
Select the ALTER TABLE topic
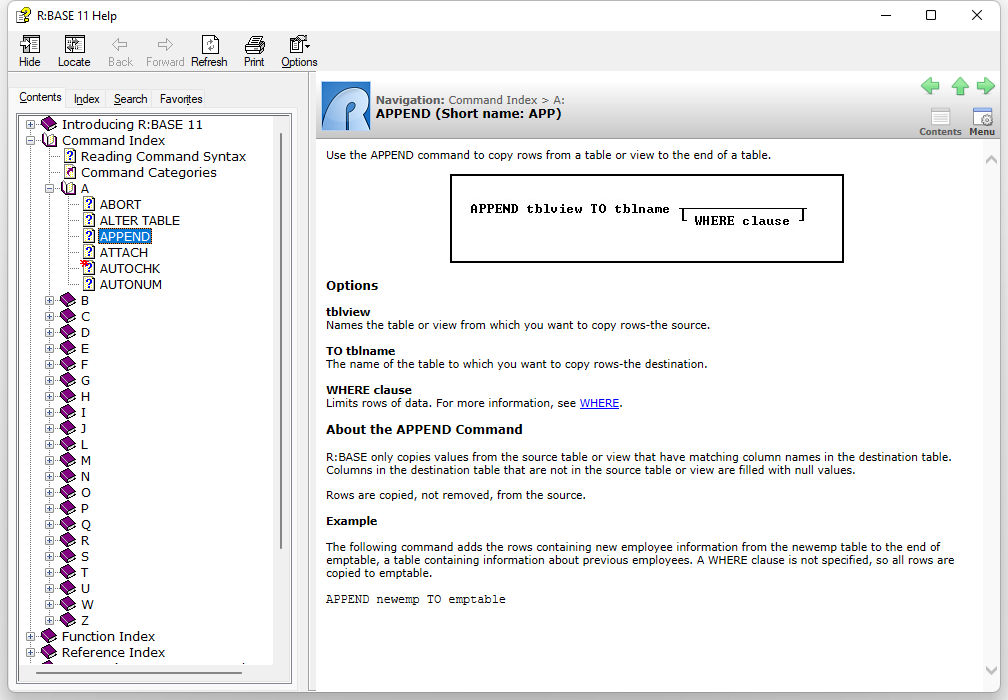140,220
